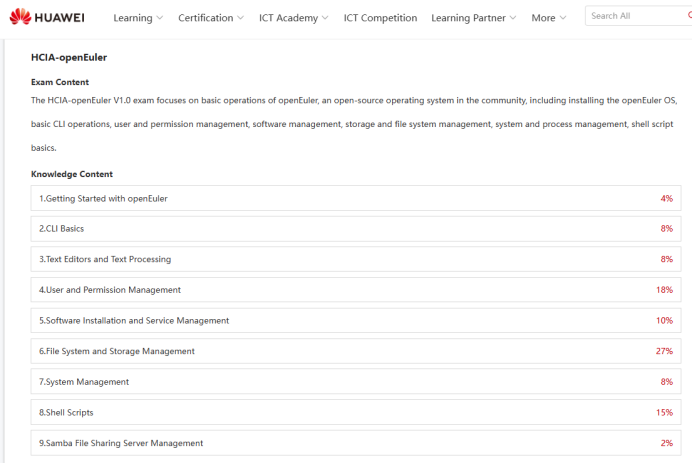Expand the System Management topic
Image resolution: width=692 pixels, height=464 pixels.
pyautogui.click(x=355, y=382)
